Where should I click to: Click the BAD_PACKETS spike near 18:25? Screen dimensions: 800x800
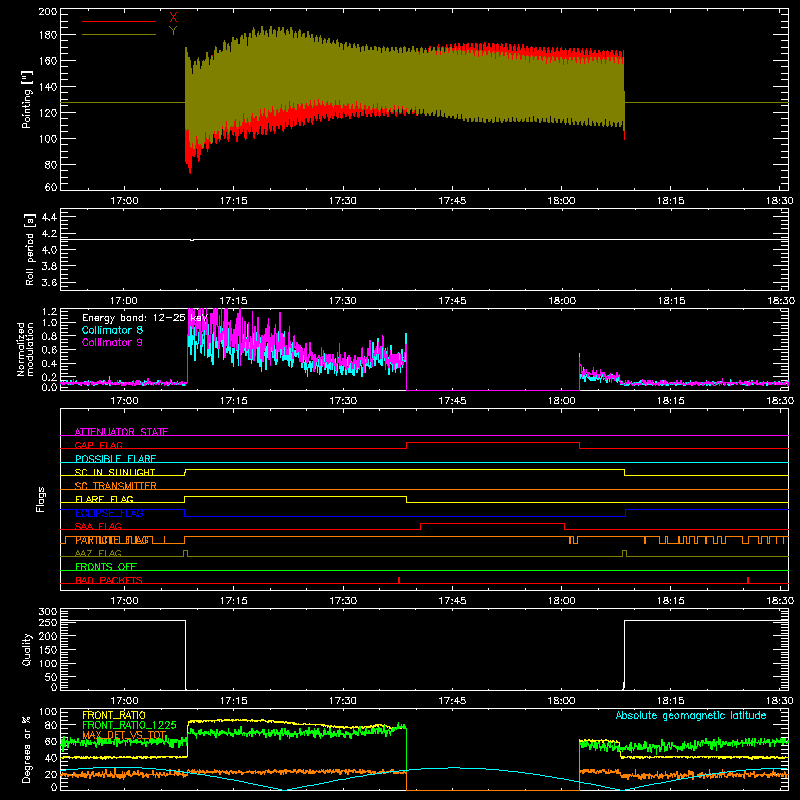(748, 580)
